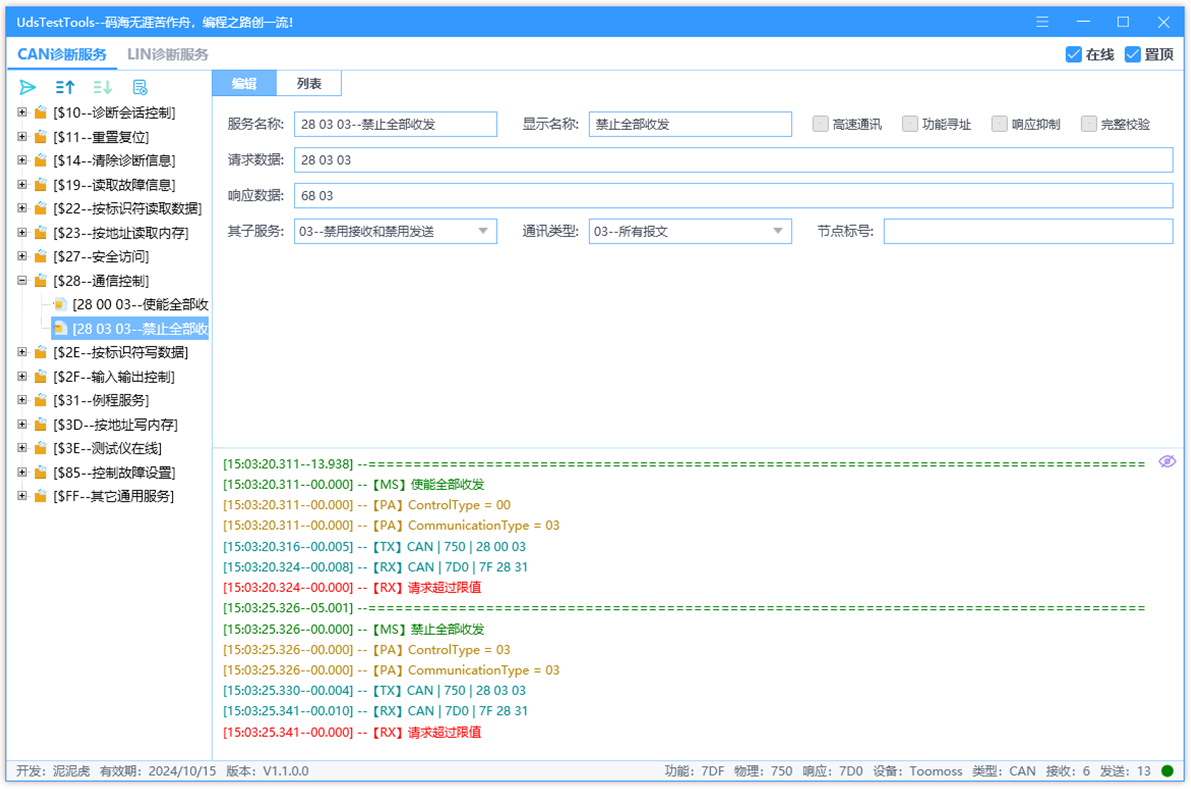Toggle the log visibility eye icon
1191x789 pixels.
[x=1167, y=462]
